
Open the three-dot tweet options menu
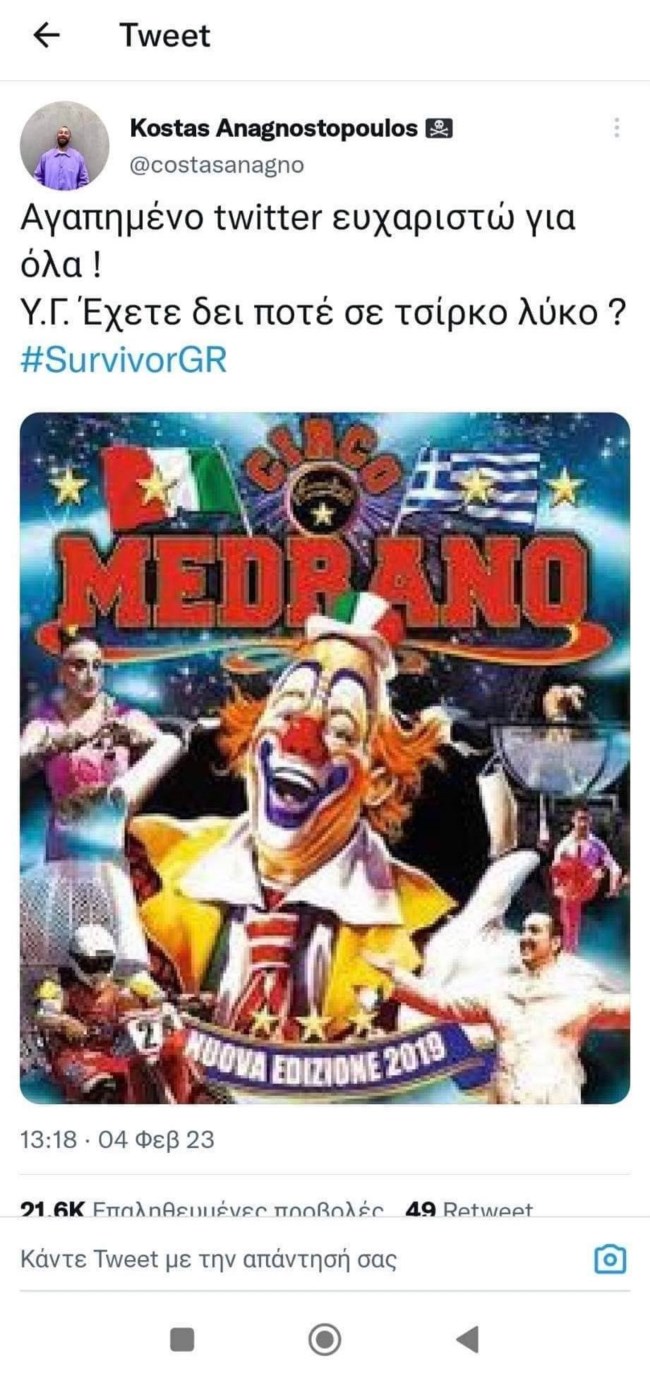coord(617,127)
